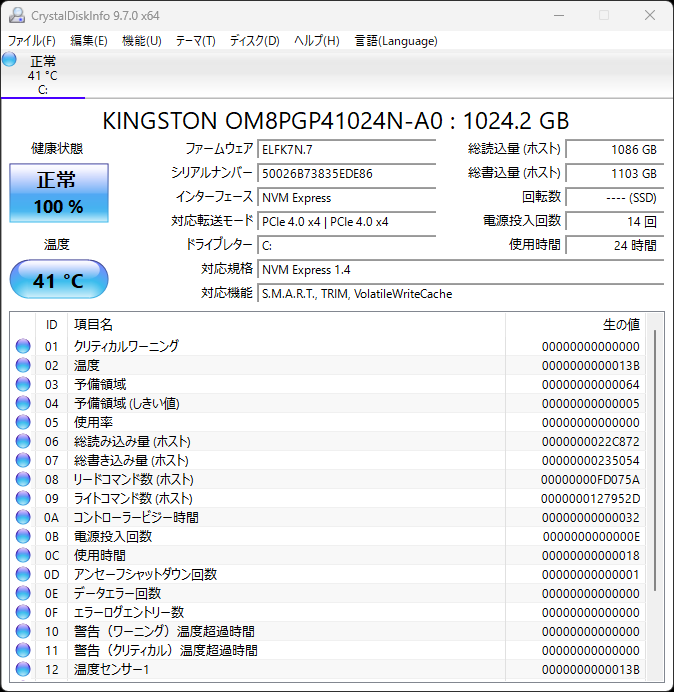
Task: Click raw value 000000000013B in 温度 row
Action: click(x=591, y=365)
